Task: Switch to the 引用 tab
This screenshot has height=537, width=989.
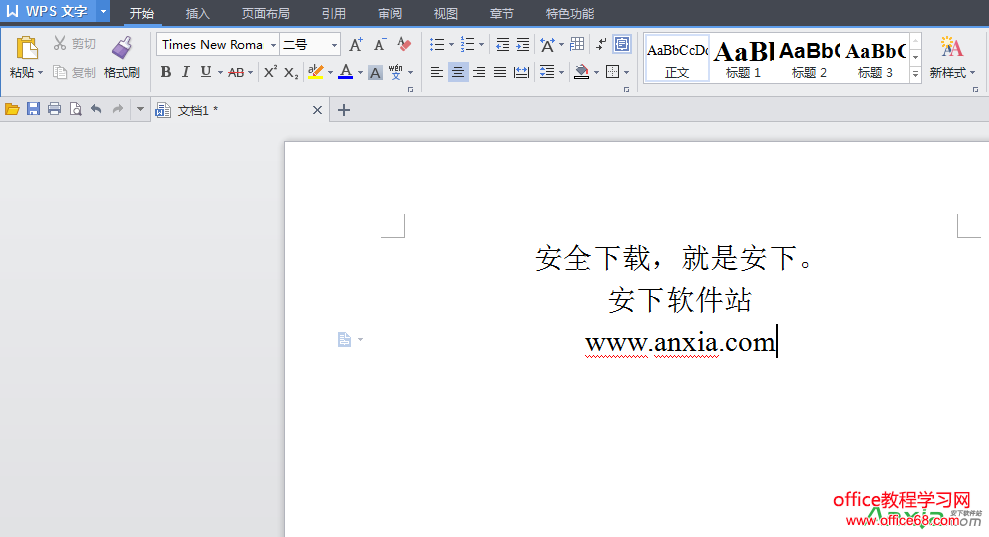Action: click(333, 13)
